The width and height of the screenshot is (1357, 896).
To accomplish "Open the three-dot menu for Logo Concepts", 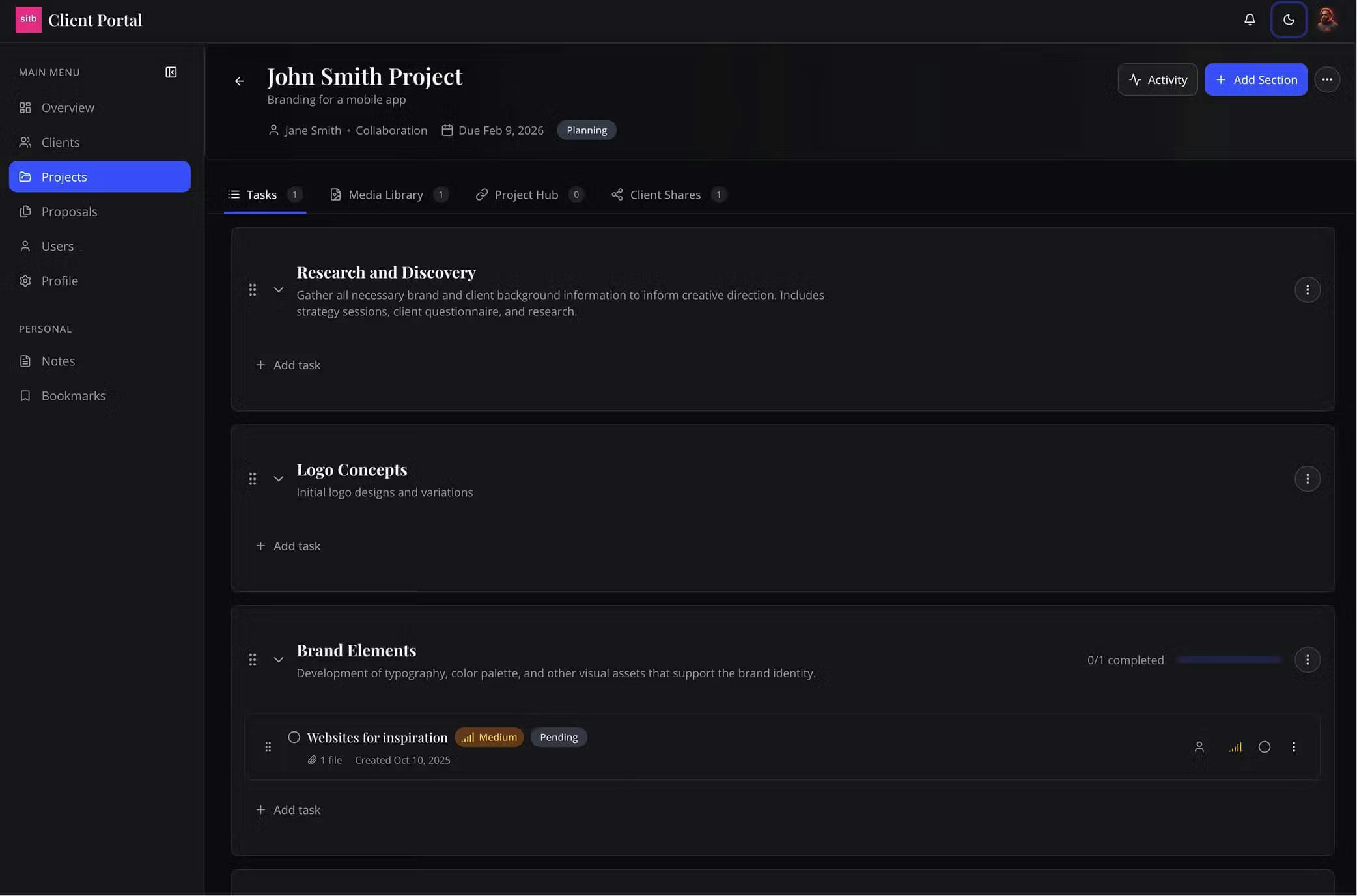I will 1307,479.
